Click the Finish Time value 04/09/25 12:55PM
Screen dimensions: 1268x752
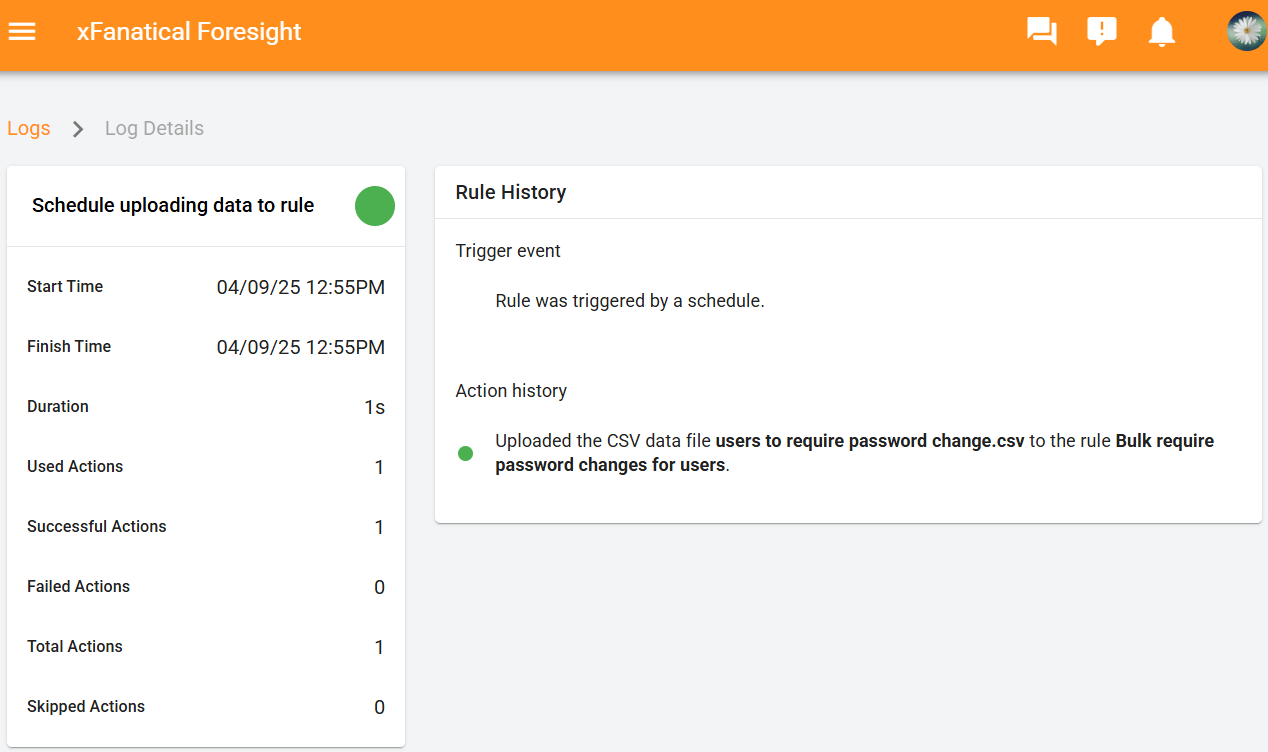click(x=301, y=348)
